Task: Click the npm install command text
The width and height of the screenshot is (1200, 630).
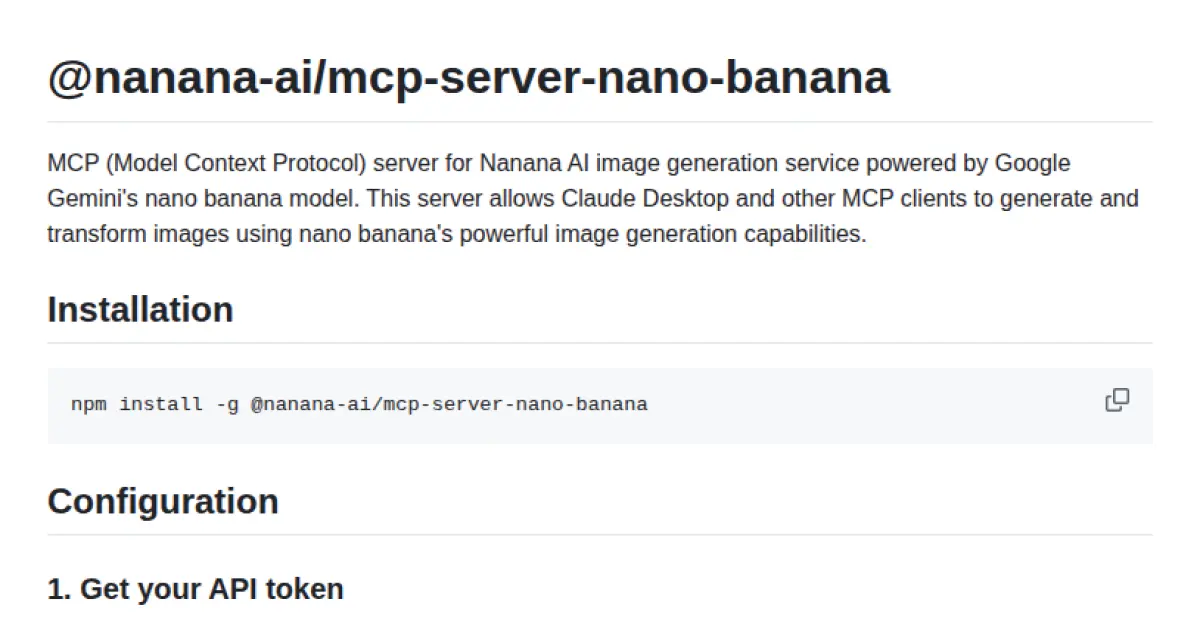Action: 357,404
